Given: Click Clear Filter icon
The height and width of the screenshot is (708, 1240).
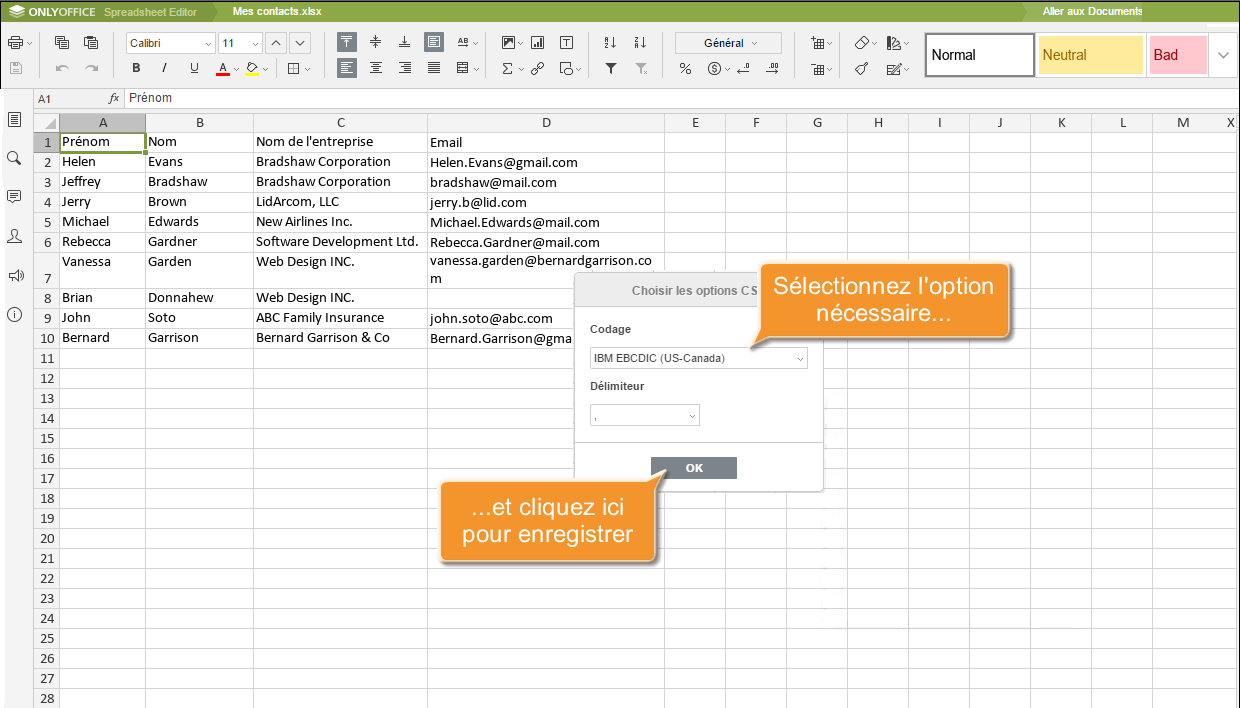Looking at the screenshot, I should [640, 69].
